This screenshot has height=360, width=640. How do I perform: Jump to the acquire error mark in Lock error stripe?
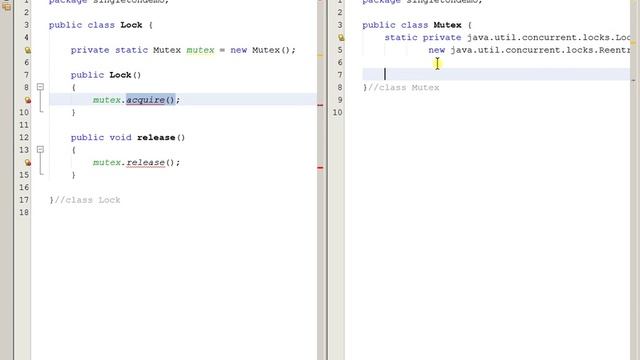[320, 105]
